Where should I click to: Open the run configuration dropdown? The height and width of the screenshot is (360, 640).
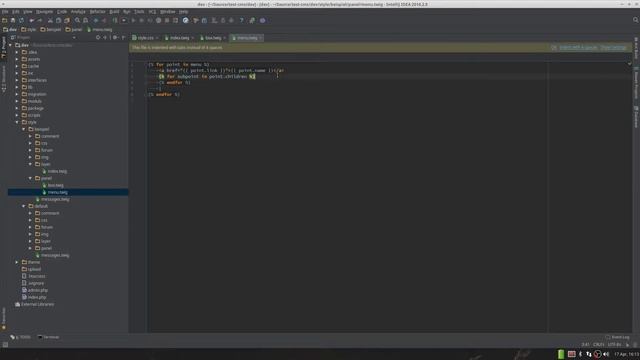(124, 20)
